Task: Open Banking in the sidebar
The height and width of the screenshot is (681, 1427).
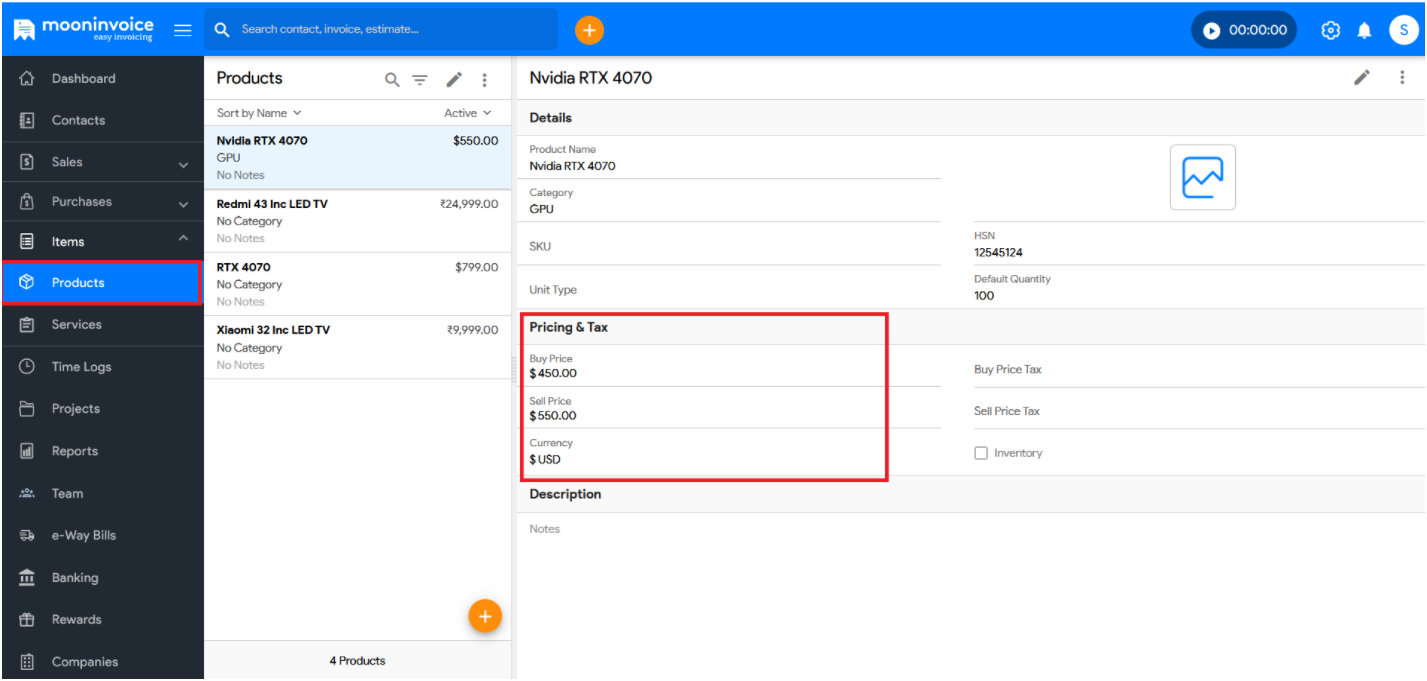Action: pyautogui.click(x=102, y=578)
